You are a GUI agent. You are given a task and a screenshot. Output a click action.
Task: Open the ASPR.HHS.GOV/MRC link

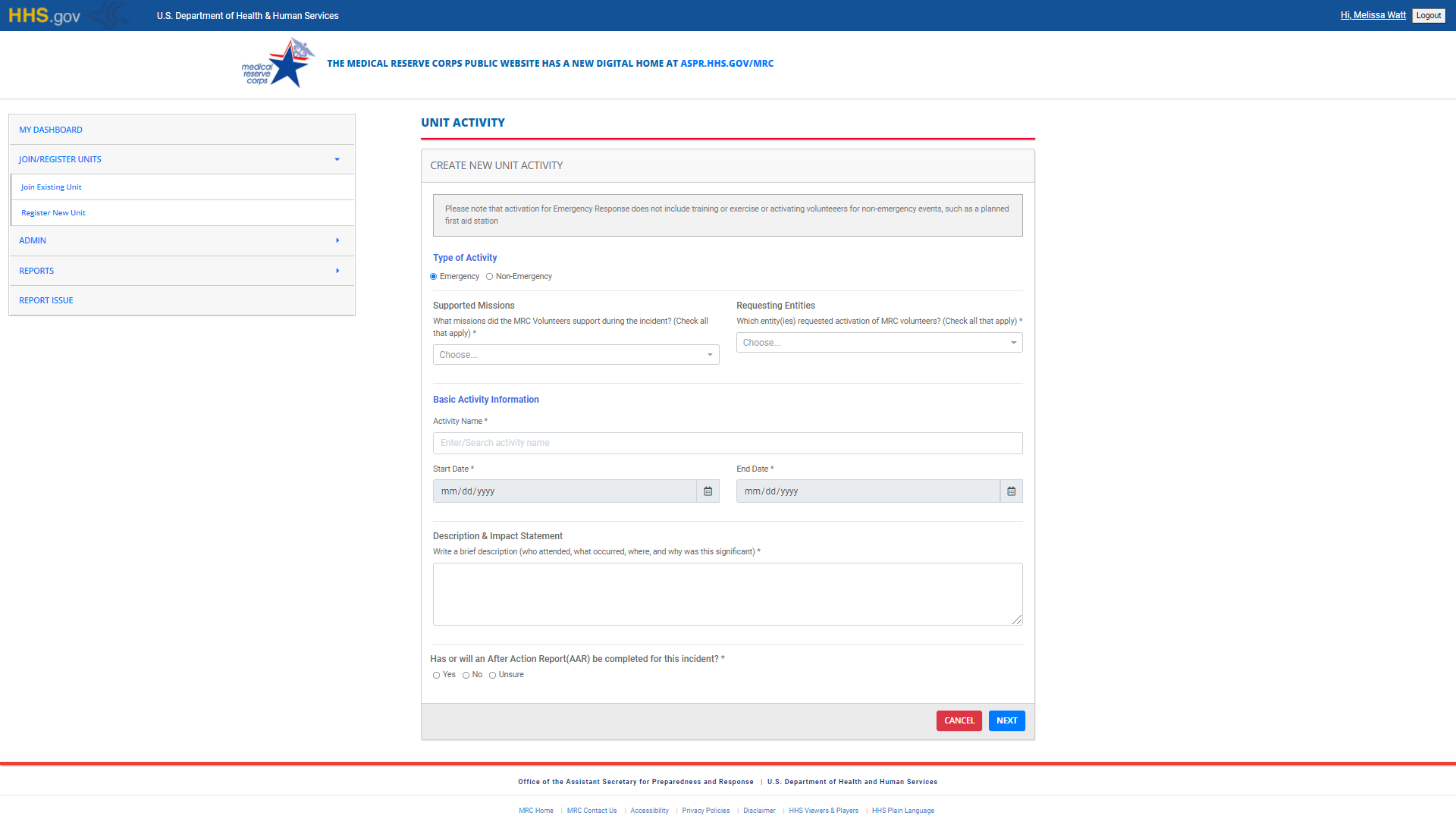point(726,64)
